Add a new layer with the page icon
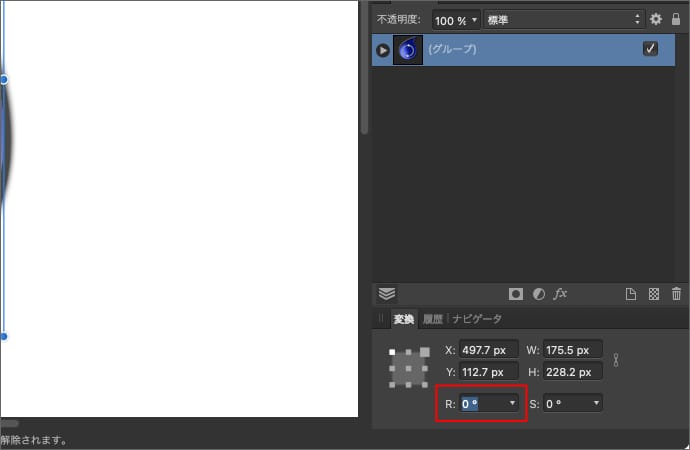The image size is (690, 450). (631, 294)
